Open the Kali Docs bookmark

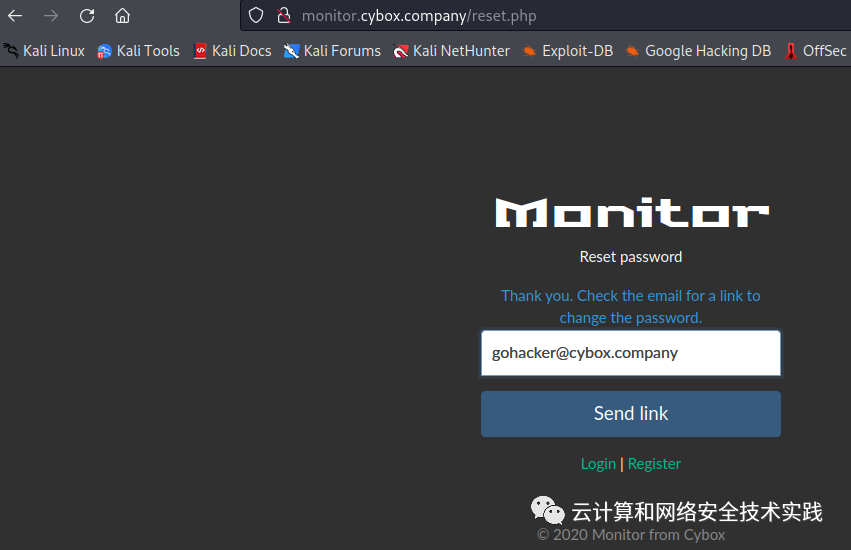(232, 51)
